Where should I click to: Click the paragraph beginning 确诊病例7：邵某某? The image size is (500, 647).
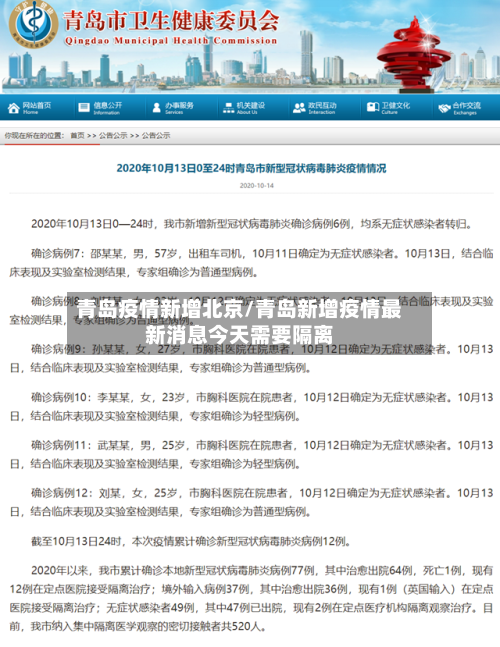251,263
